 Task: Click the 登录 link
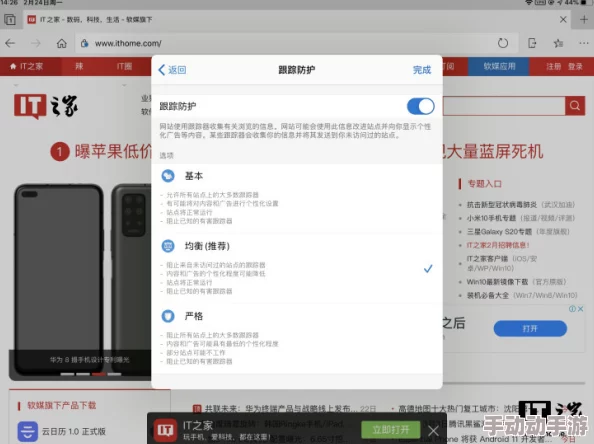(x=575, y=67)
